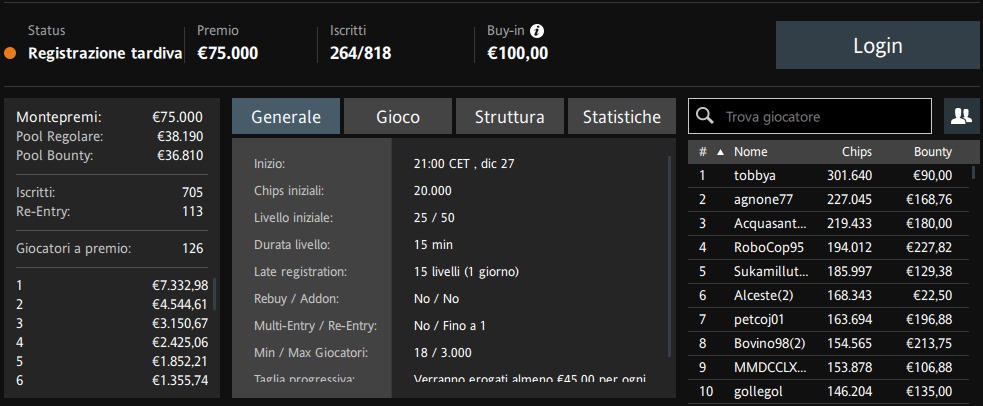Click player gollegol in ranking list

tap(829, 392)
